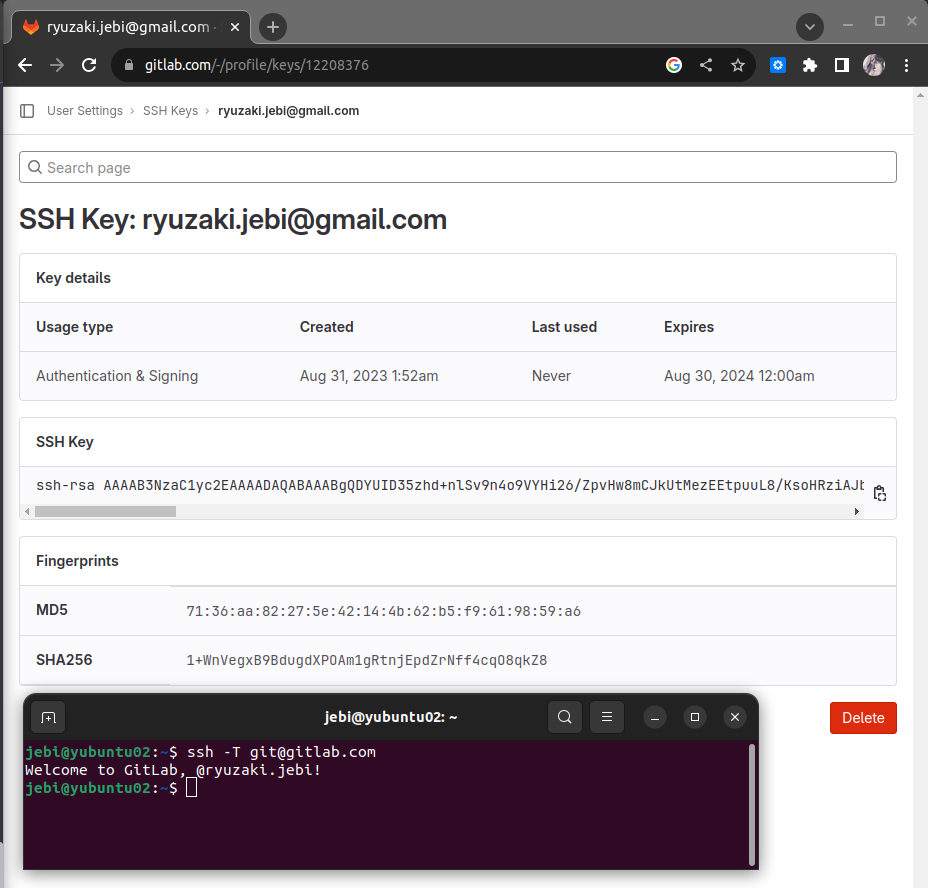
Task: Copy the SSH public key
Action: click(x=879, y=493)
